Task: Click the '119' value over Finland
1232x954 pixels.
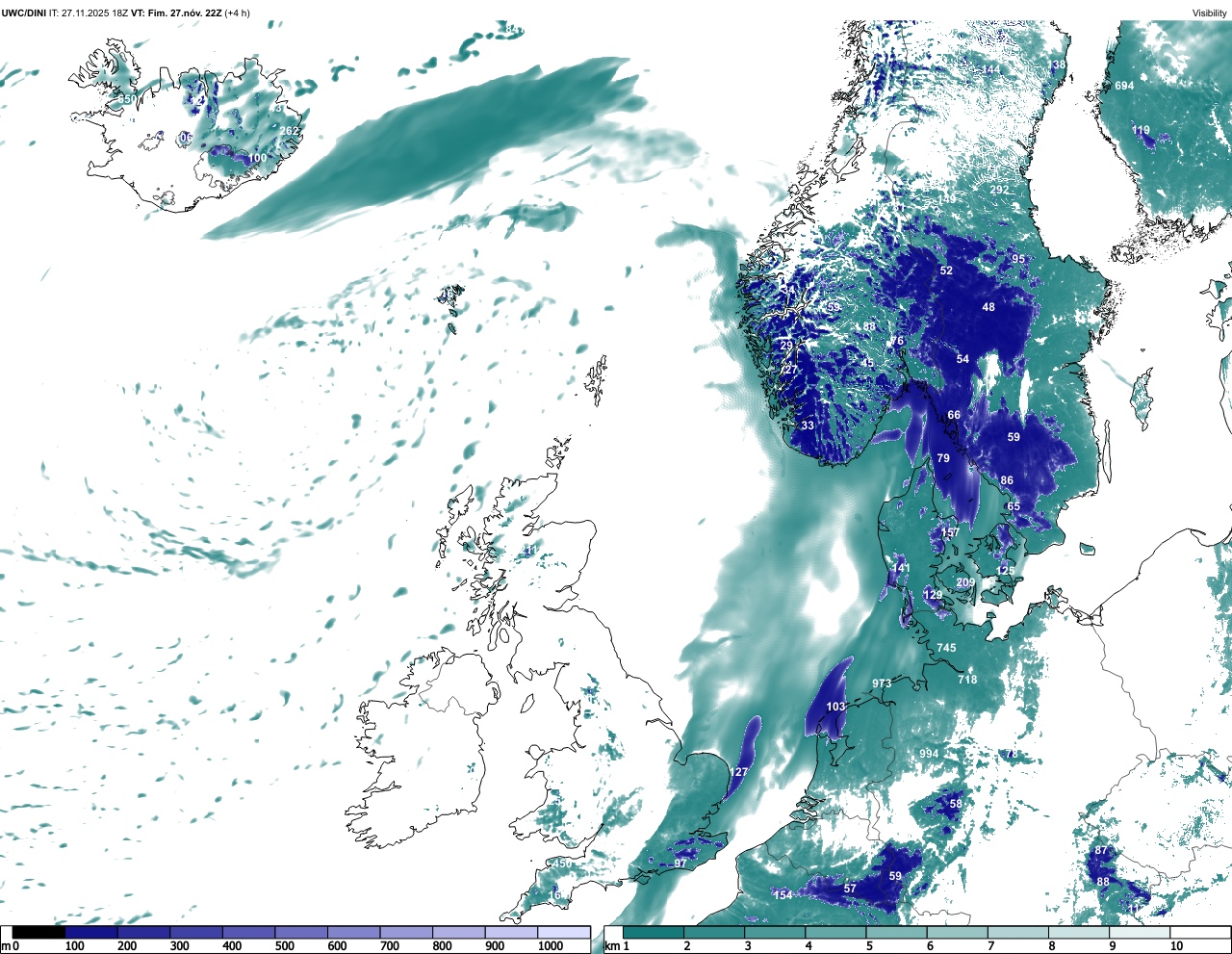Action: coord(1141,131)
